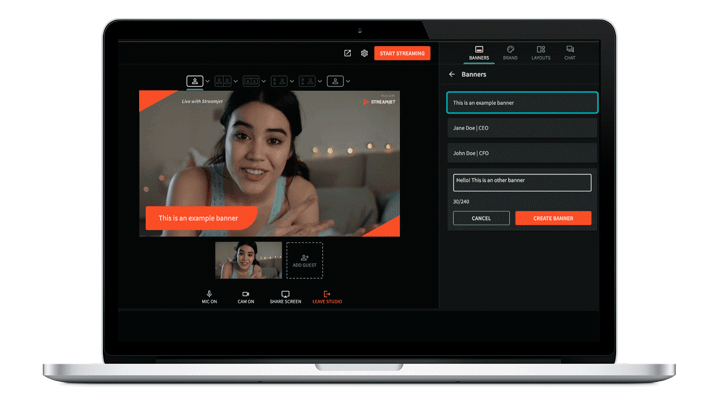The height and width of the screenshot is (405, 720).
Task: Click the Share Screen icon
Action: pos(285,296)
